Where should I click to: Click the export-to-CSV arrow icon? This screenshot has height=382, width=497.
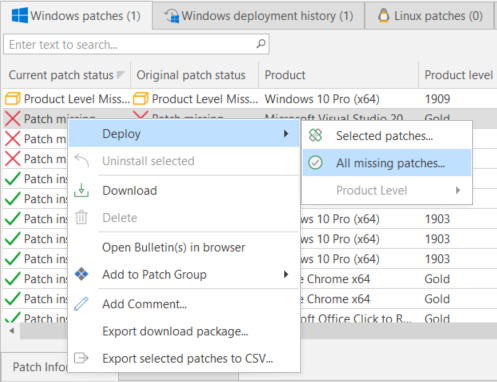[x=81, y=358]
